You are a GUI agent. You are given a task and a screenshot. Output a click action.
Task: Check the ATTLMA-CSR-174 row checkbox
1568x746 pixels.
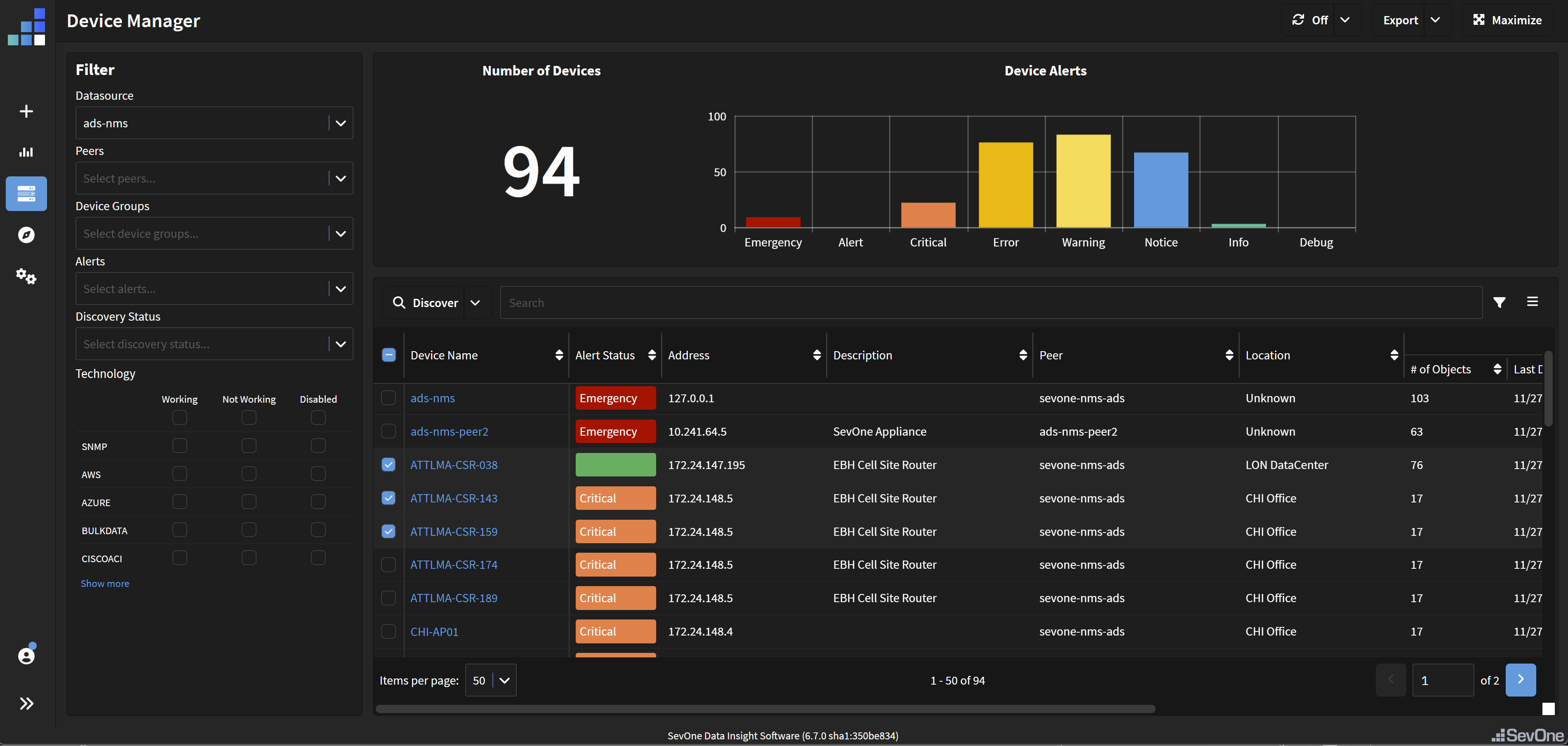(388, 565)
